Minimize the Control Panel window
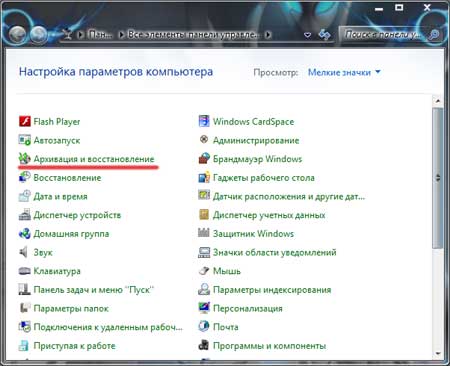The width and height of the screenshot is (450, 366). (x=379, y=8)
